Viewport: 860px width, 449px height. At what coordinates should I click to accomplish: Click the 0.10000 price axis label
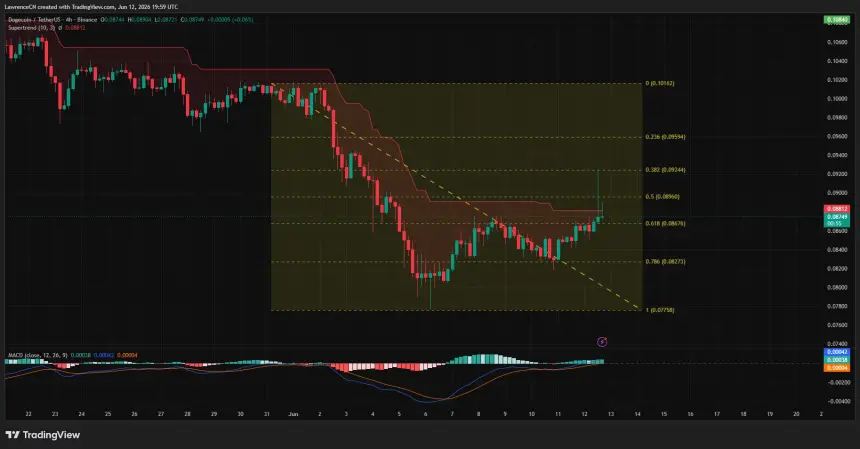point(837,99)
